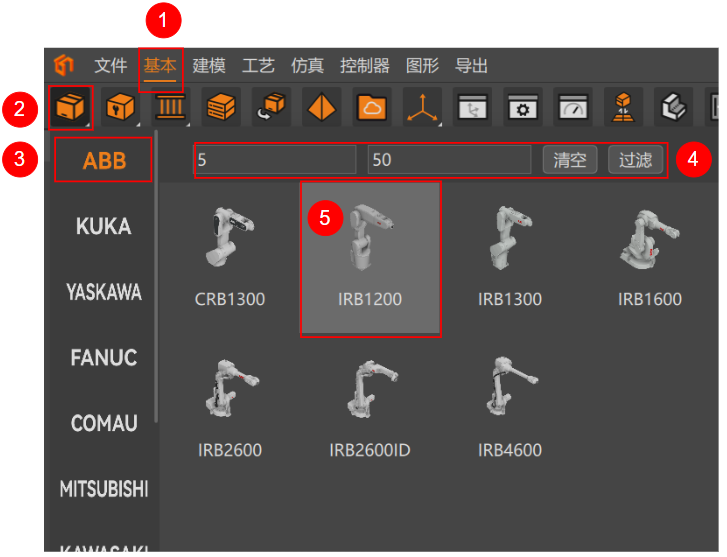The height and width of the screenshot is (557, 727).
Task: Click the orange pillar-shaped toolbar icon
Action: tap(170, 107)
